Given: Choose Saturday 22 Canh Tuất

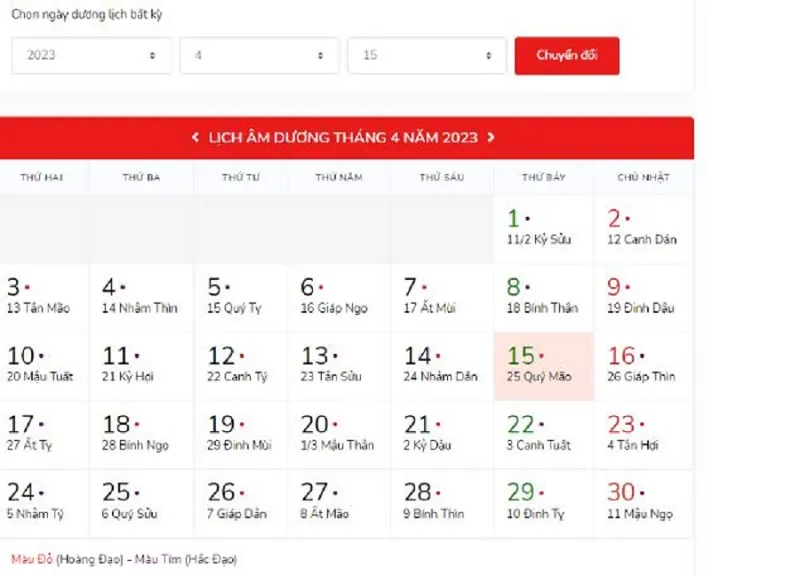Looking at the screenshot, I should coord(543,434).
